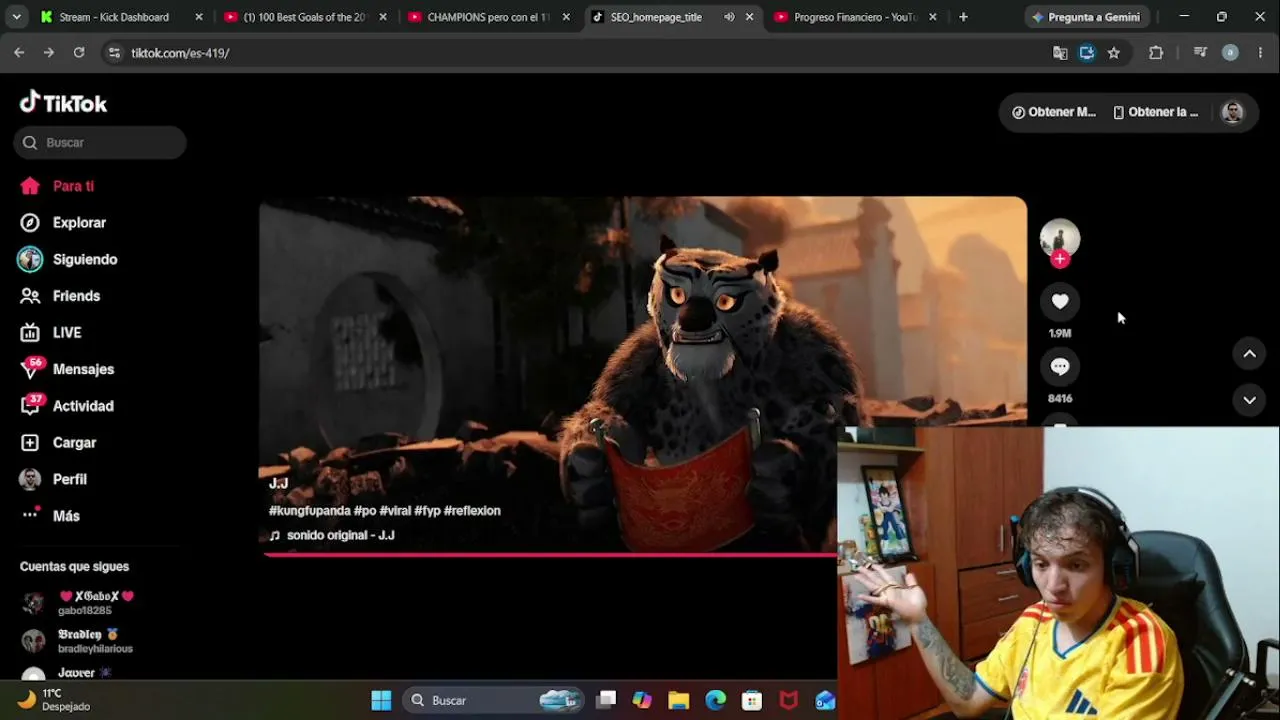This screenshot has width=1280, height=720.
Task: Click Obtener Monedas button
Action: [x=1054, y=112]
